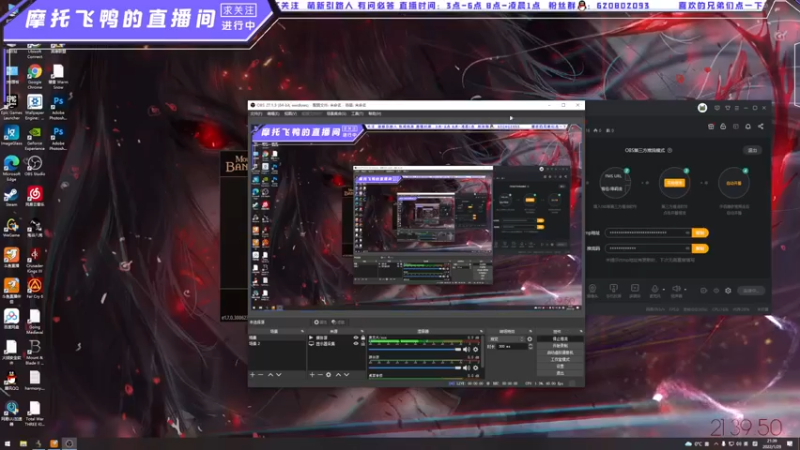Open 帮助 (Help) menu in OBS
The height and width of the screenshot is (450, 800).
pyautogui.click(x=374, y=113)
